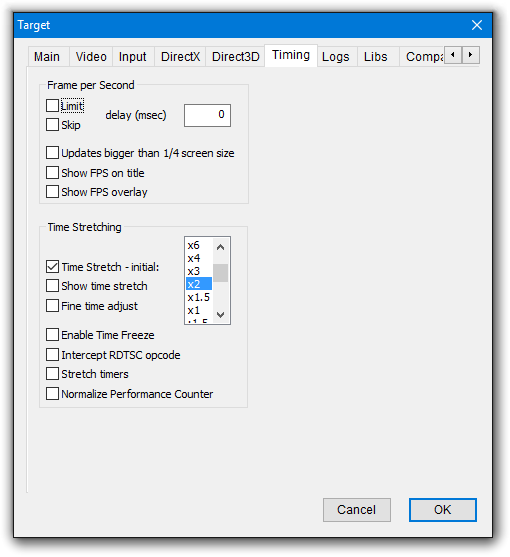Enable the Limit FPS checkbox
510x557 pixels.
click(x=52, y=106)
